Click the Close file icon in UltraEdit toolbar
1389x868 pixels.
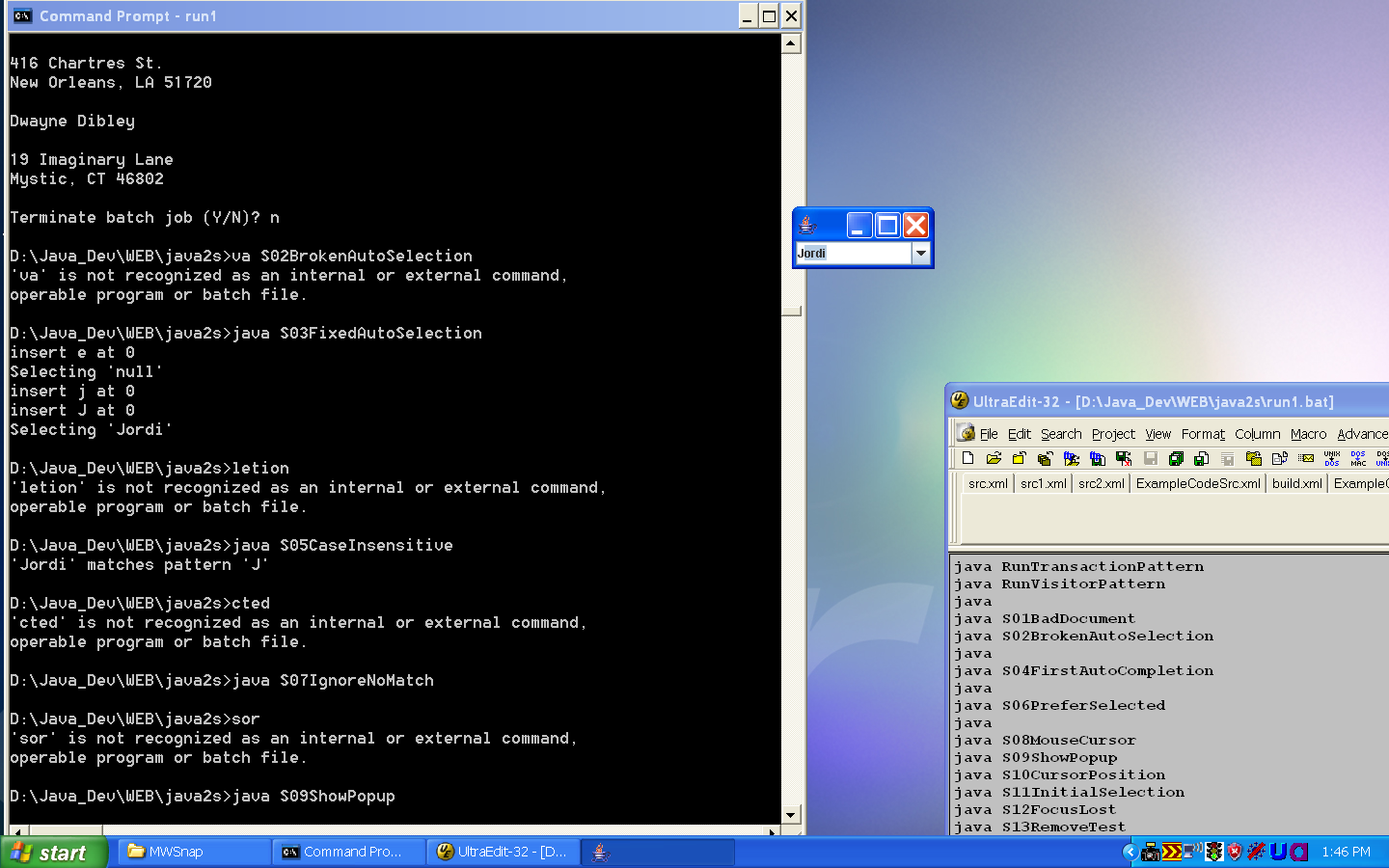coord(1020,458)
